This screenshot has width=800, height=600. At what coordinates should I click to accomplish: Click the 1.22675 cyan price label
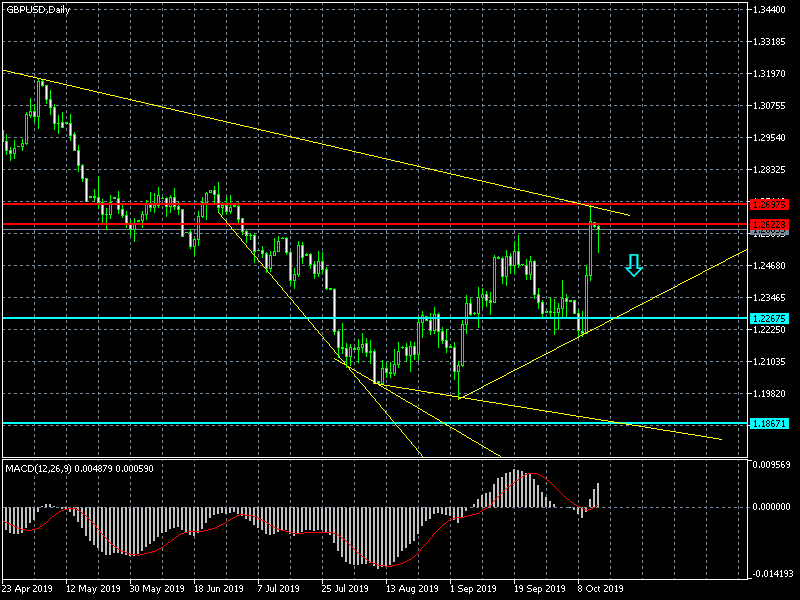click(769, 318)
